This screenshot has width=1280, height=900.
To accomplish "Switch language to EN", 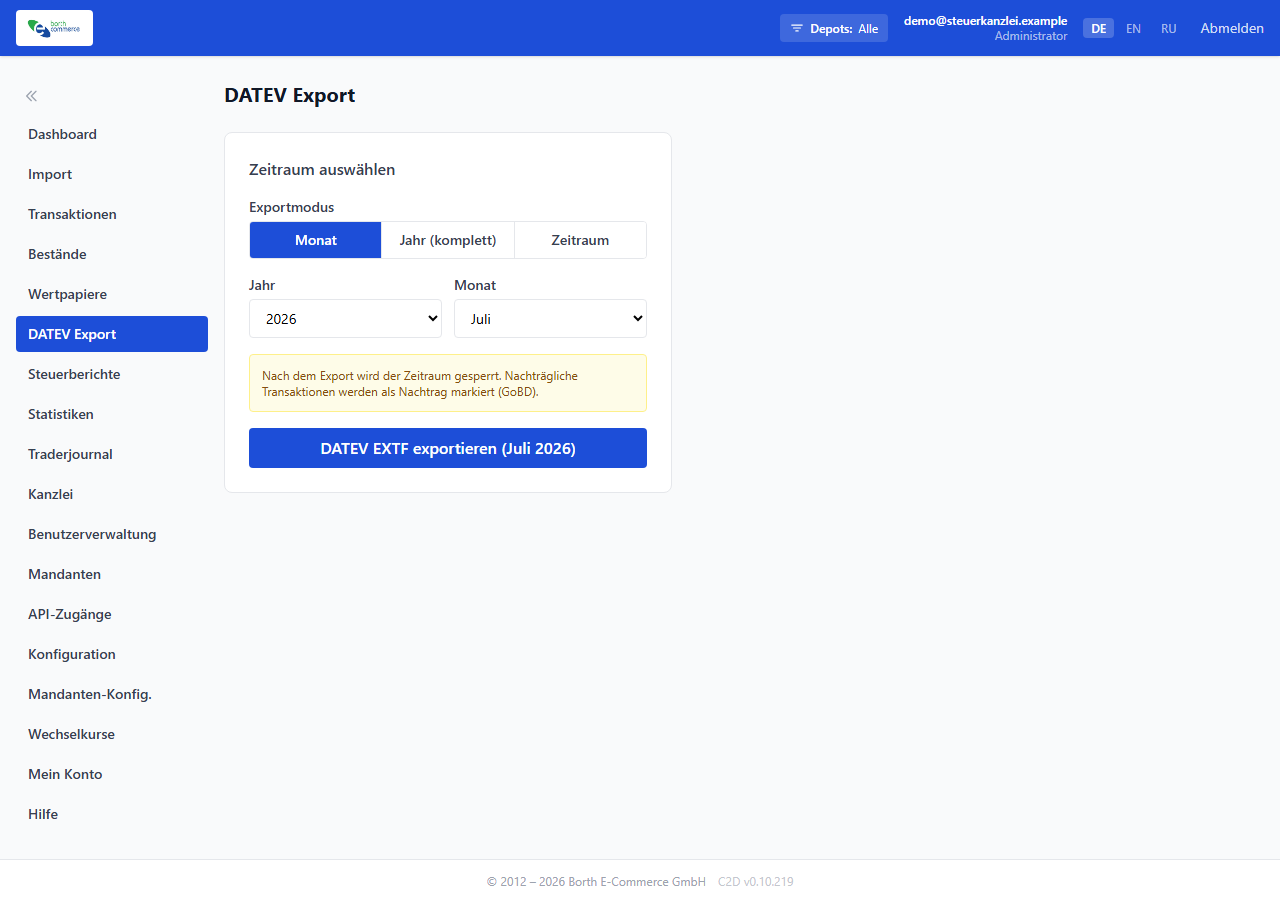I will pos(1133,28).
